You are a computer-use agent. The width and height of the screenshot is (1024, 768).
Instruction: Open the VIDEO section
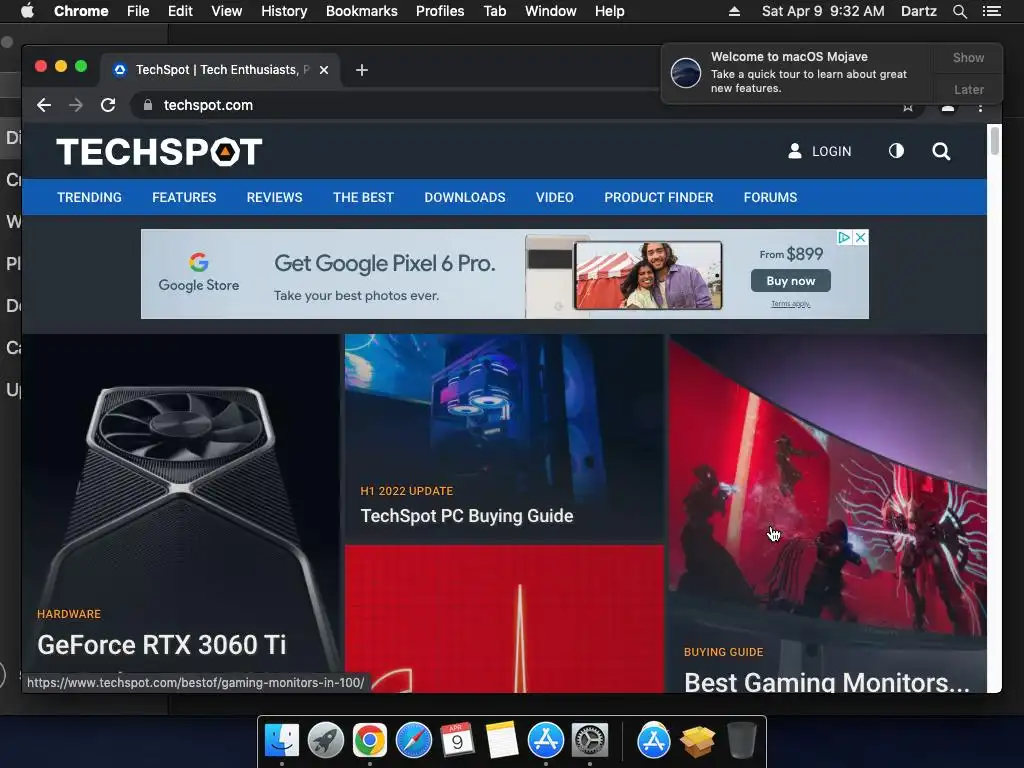pyautogui.click(x=554, y=197)
